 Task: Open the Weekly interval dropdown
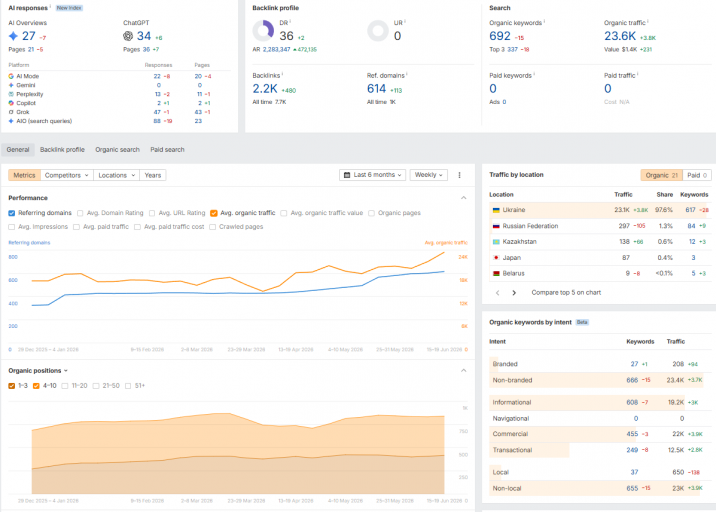[x=429, y=175]
